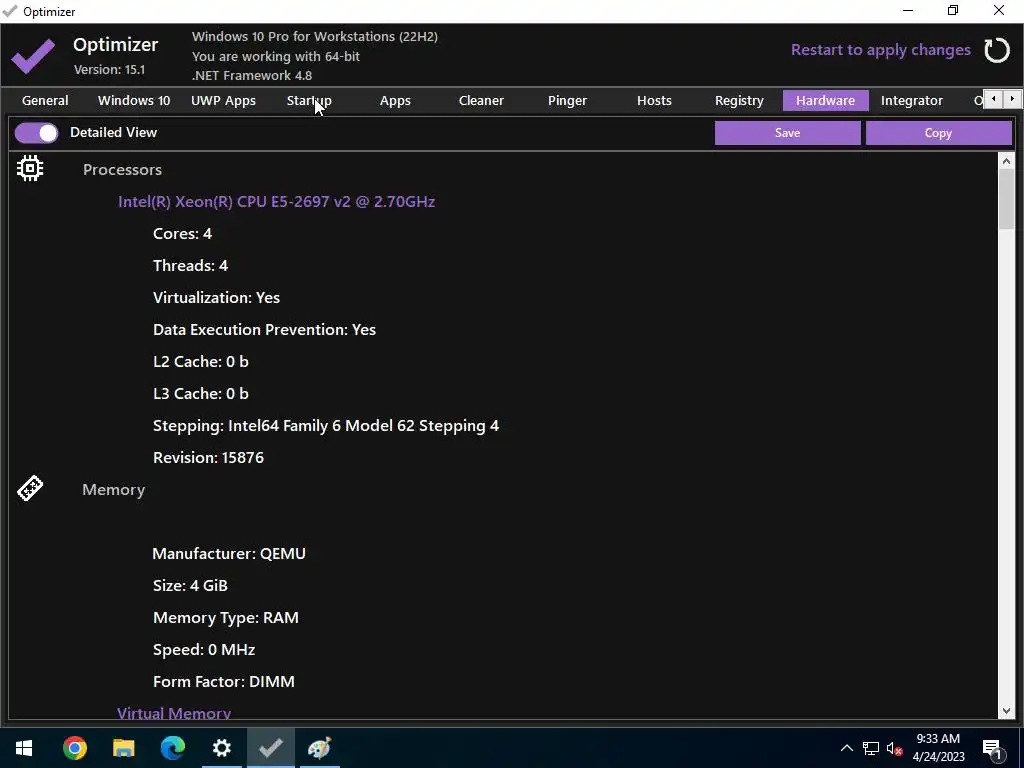Open the notification center icon
The width and height of the screenshot is (1024, 768).
pyautogui.click(x=992, y=748)
